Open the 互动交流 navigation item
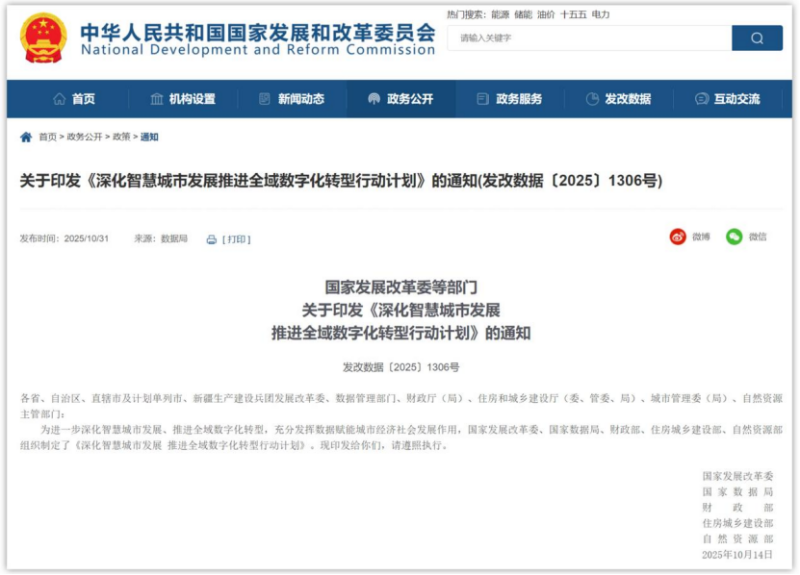 pyautogui.click(x=727, y=99)
